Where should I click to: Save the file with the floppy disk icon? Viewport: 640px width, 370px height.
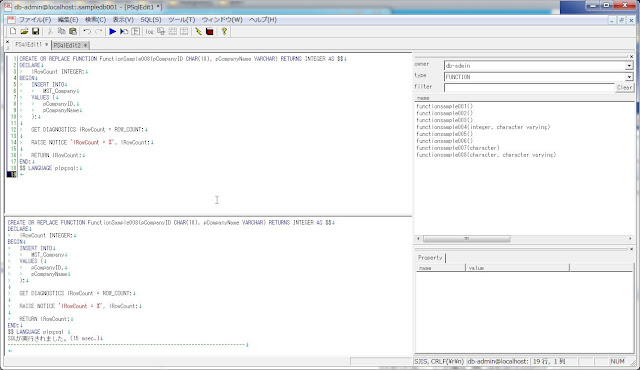click(x=36, y=31)
